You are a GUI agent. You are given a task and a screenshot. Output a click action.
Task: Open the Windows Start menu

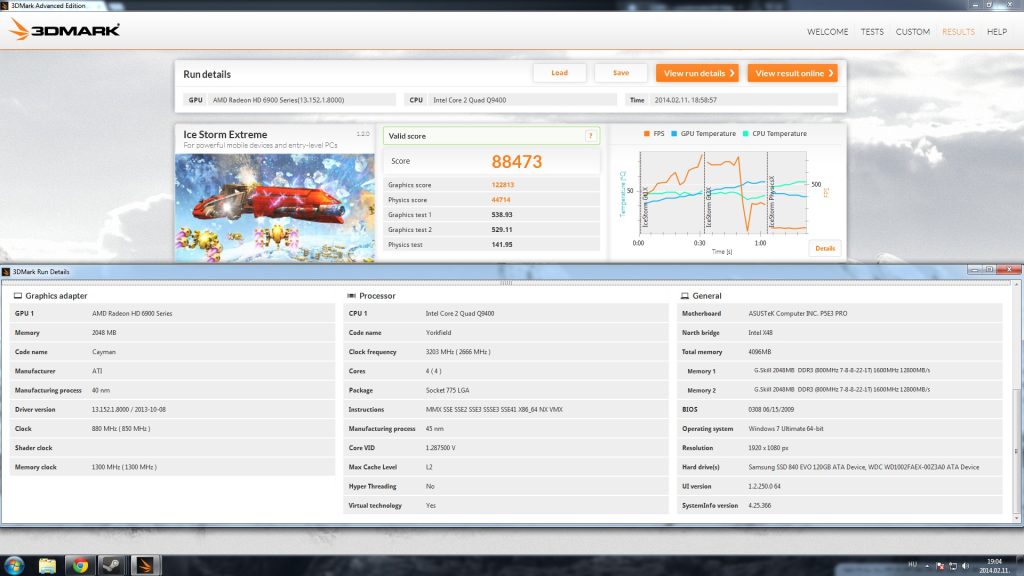pyautogui.click(x=14, y=565)
